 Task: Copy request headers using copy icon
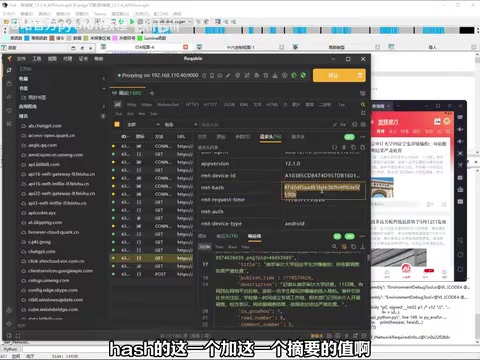[353, 147]
